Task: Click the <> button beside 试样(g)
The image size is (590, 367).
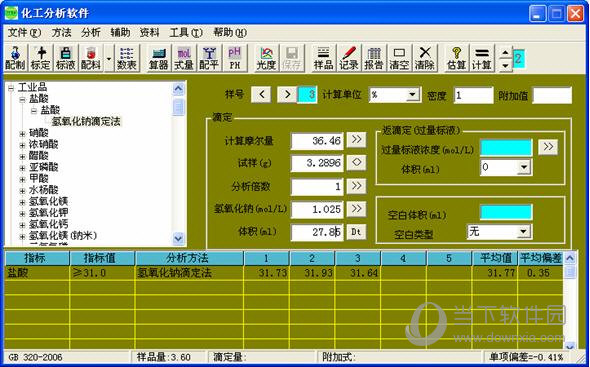Action: click(356, 163)
